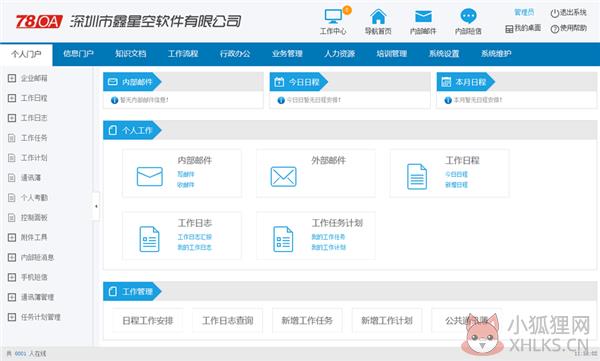Viewport: 600px width, 361px height.
Task: Click page icon beside 工作计划 in sidebar
Action: point(12,158)
